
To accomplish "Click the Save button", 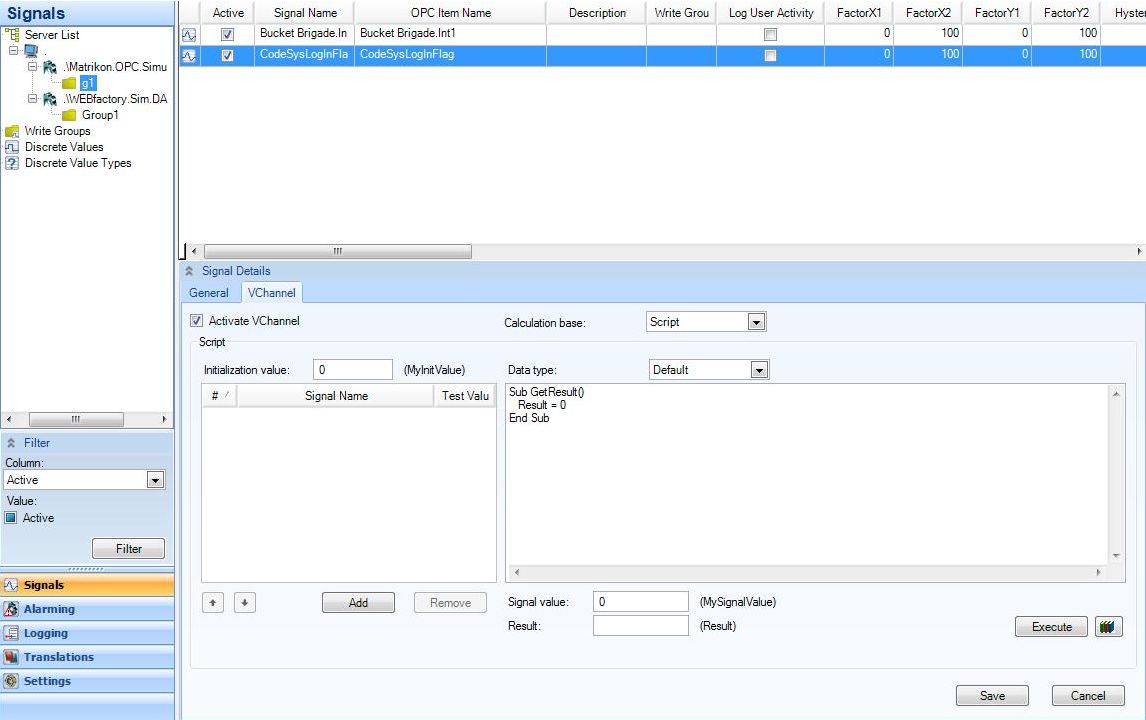I will 992,696.
